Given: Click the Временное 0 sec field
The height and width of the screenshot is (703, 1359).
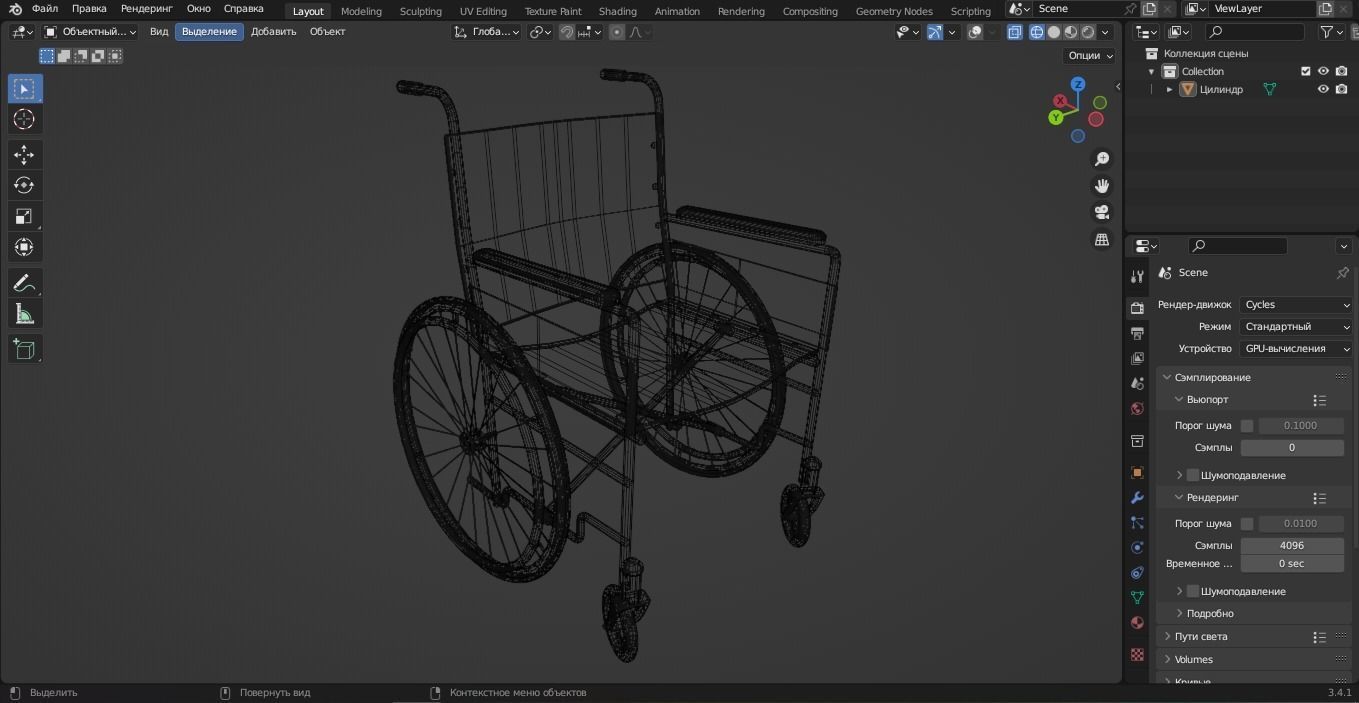Looking at the screenshot, I should 1292,564.
